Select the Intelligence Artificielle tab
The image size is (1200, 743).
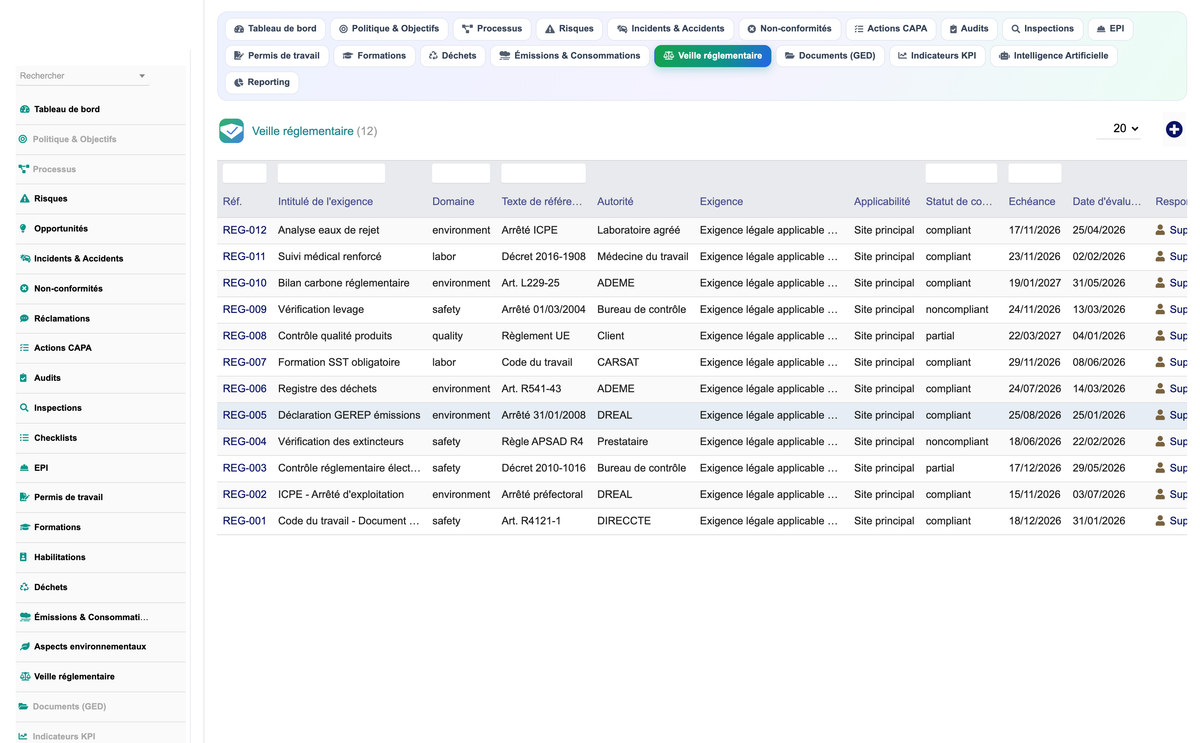(x=1053, y=56)
